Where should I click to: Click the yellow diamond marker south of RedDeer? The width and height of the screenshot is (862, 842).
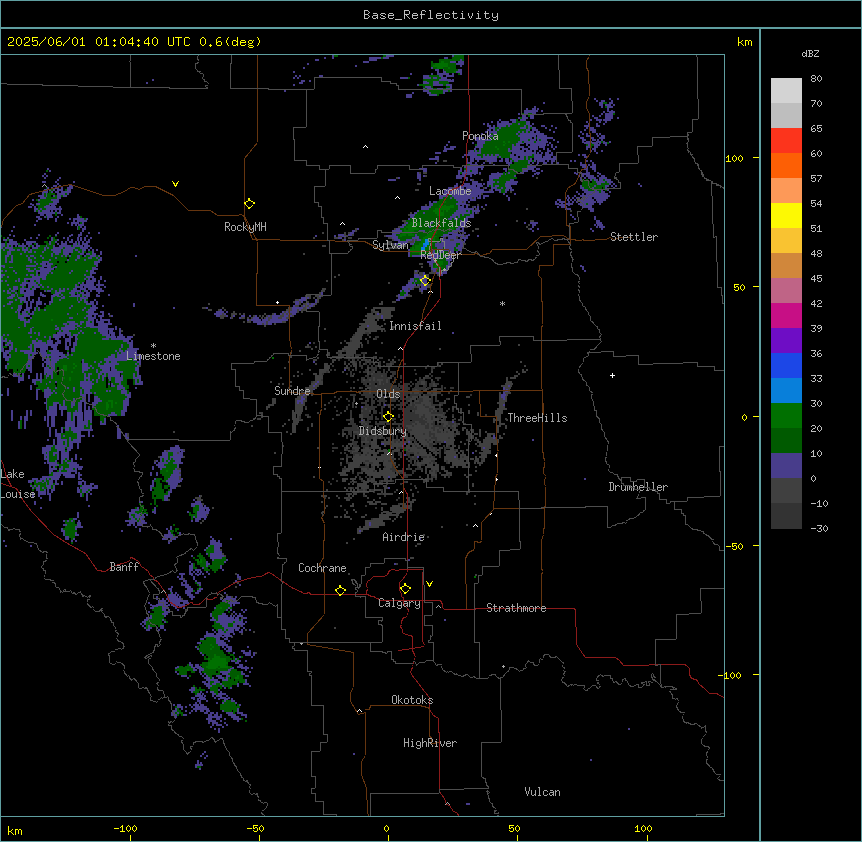(x=425, y=281)
